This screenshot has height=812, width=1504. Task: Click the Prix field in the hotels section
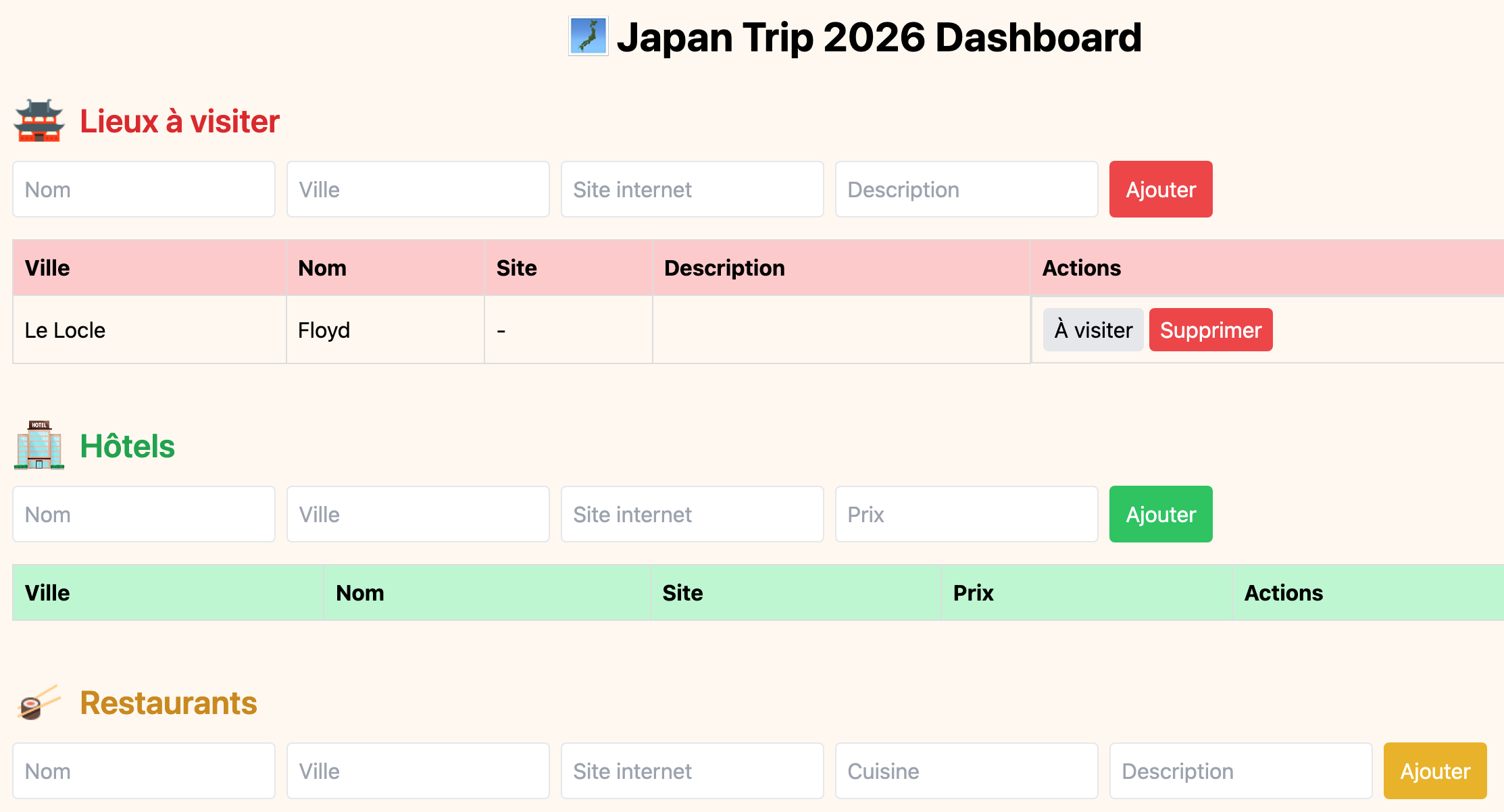(x=966, y=514)
